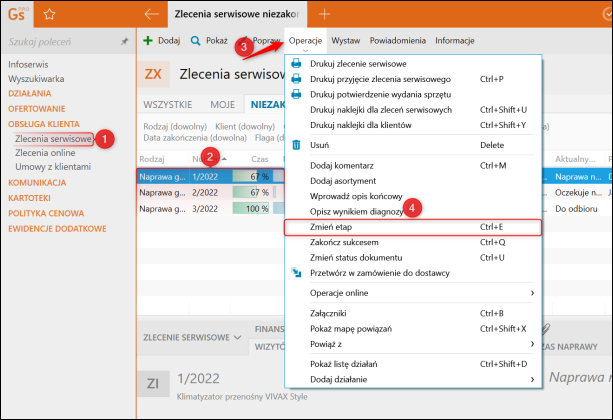The height and width of the screenshot is (420, 613).
Task: Open Data zakończenia (dowolna) filter
Action: (x=195, y=138)
